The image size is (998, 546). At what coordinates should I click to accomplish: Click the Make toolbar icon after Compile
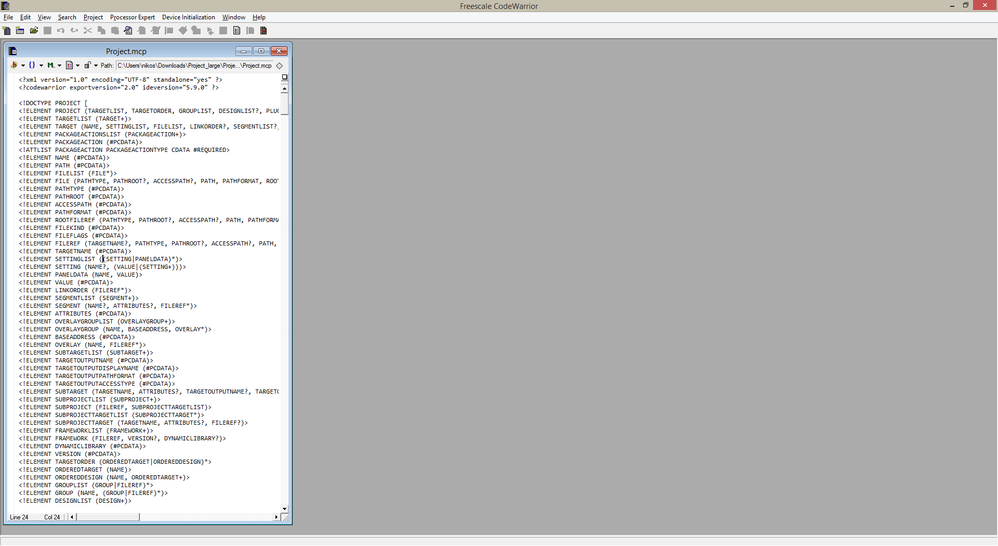coord(196,31)
